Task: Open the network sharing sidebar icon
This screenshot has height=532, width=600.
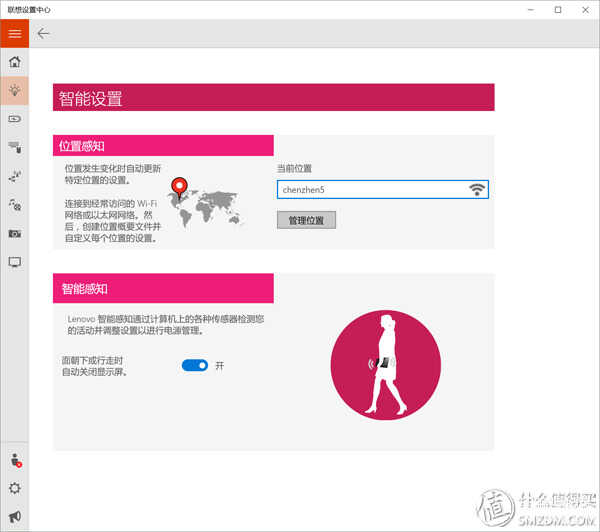Action: click(x=15, y=176)
